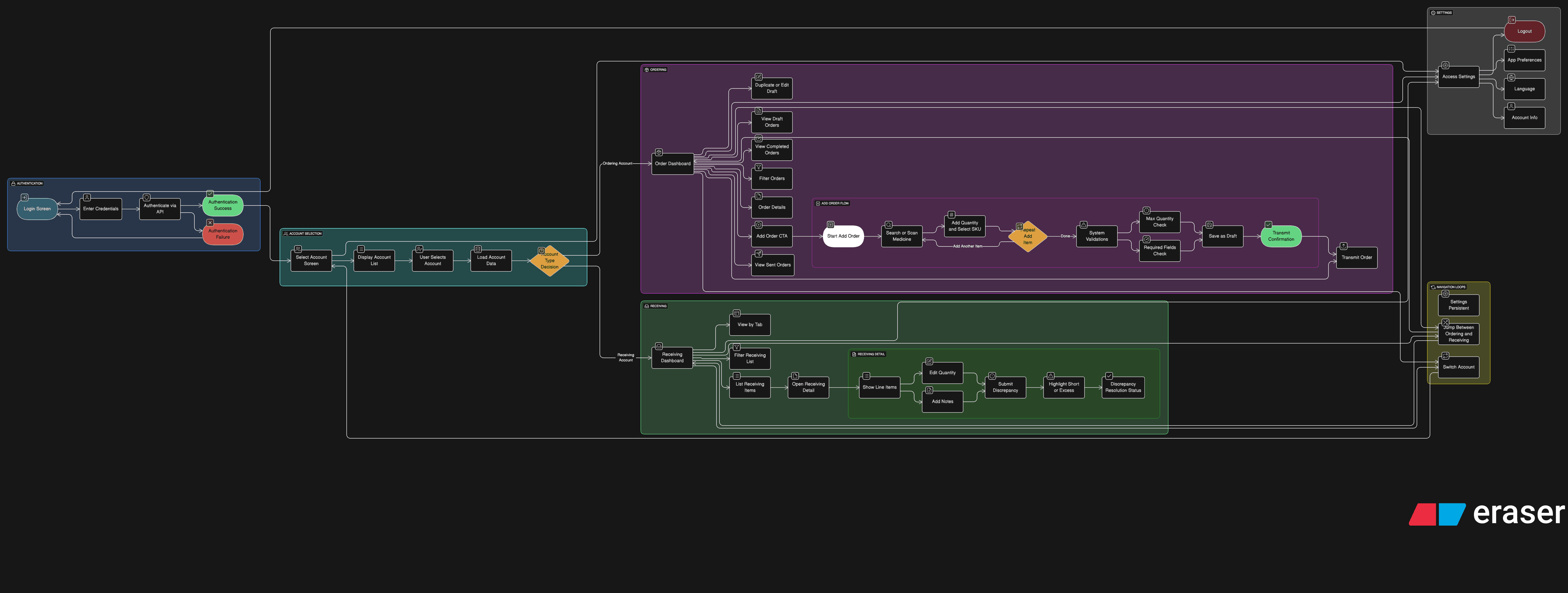Click the red Logout node

[x=1524, y=32]
